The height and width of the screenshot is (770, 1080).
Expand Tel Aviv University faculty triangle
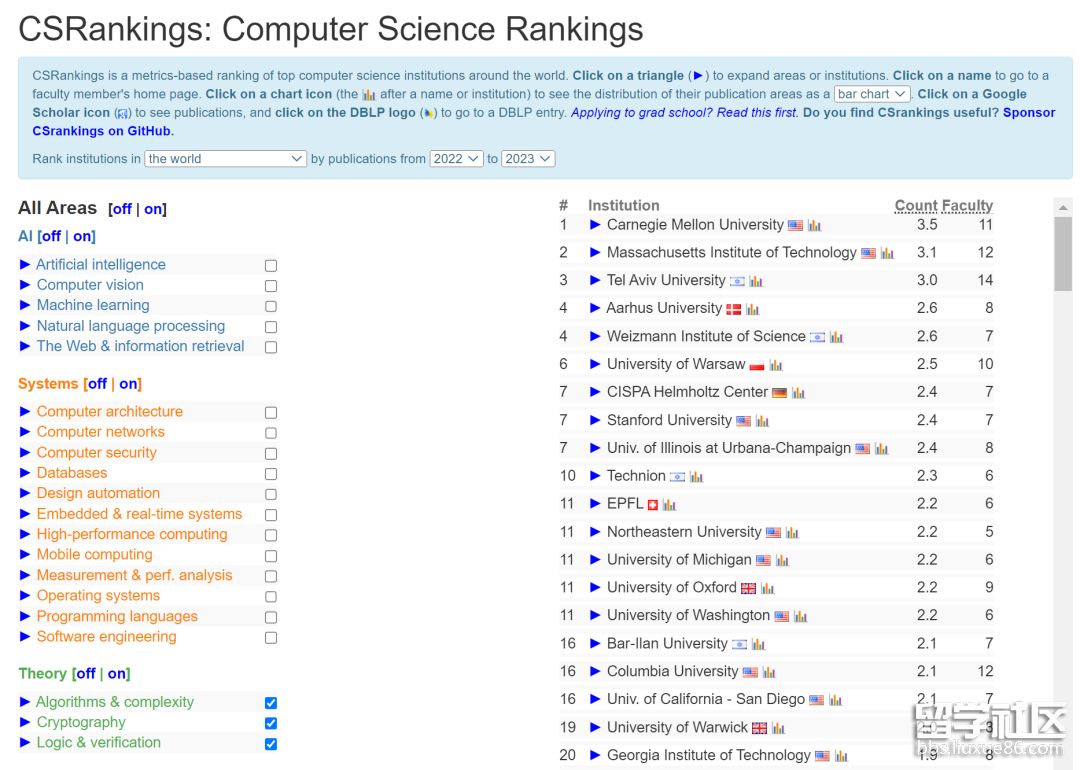595,280
